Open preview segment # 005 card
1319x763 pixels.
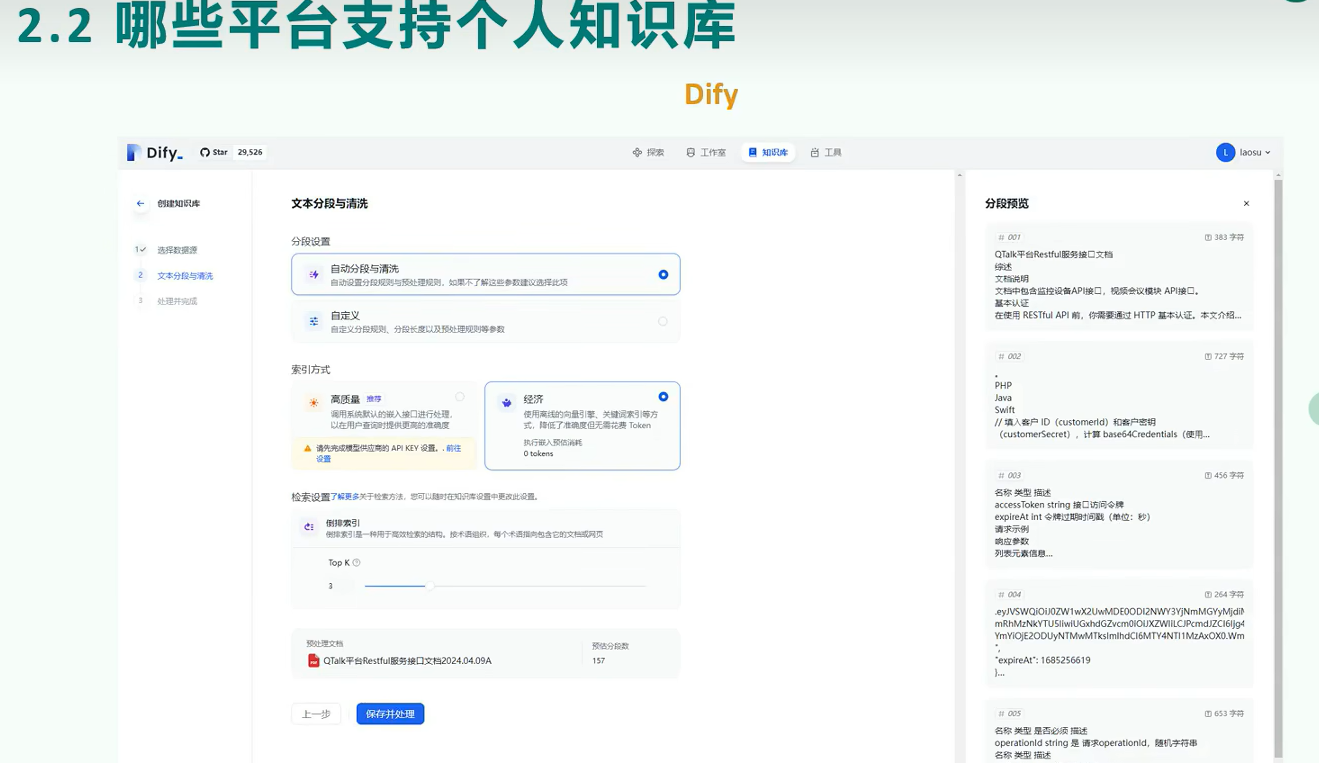[x=1118, y=731]
